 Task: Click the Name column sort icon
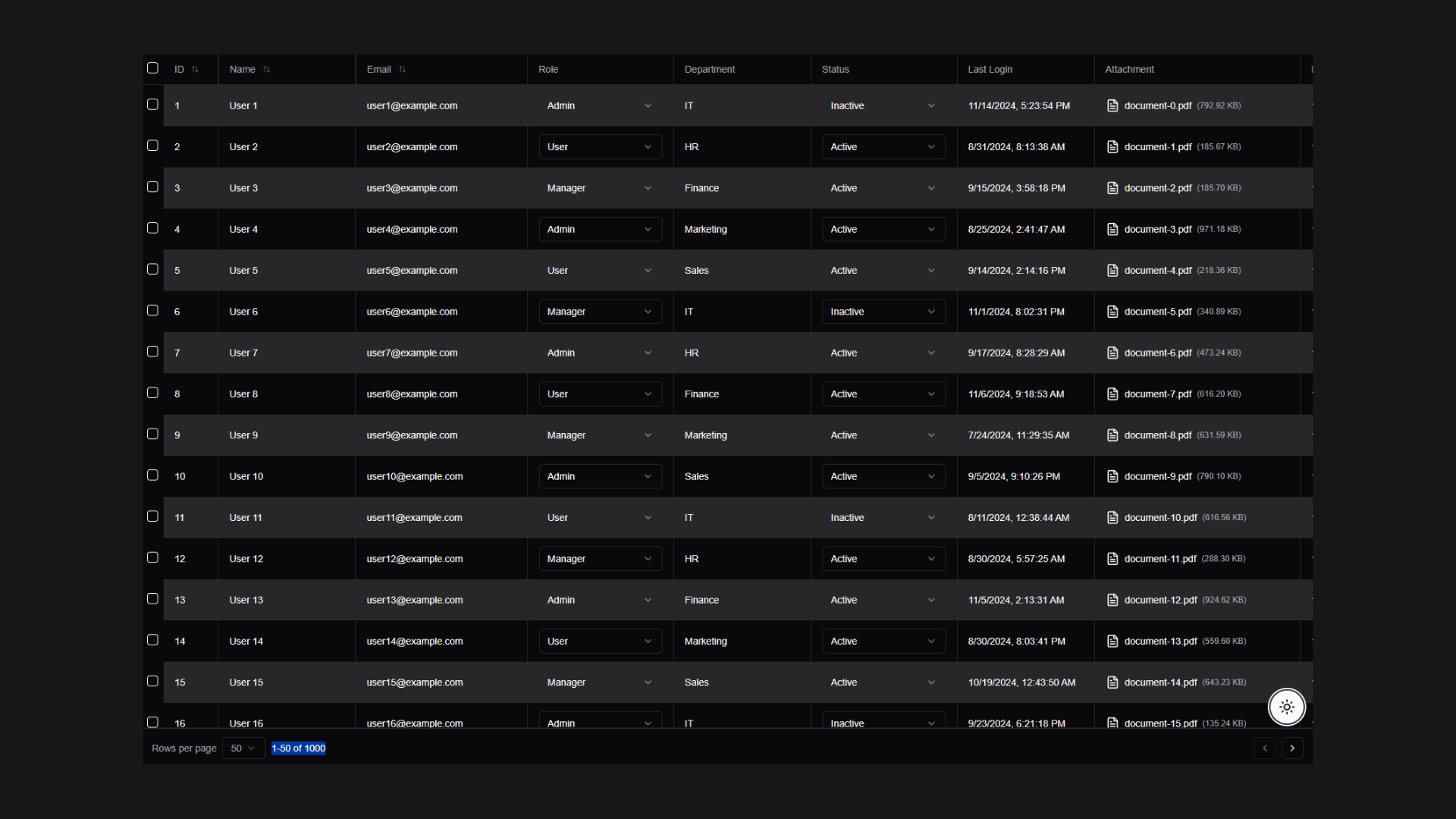pos(266,69)
